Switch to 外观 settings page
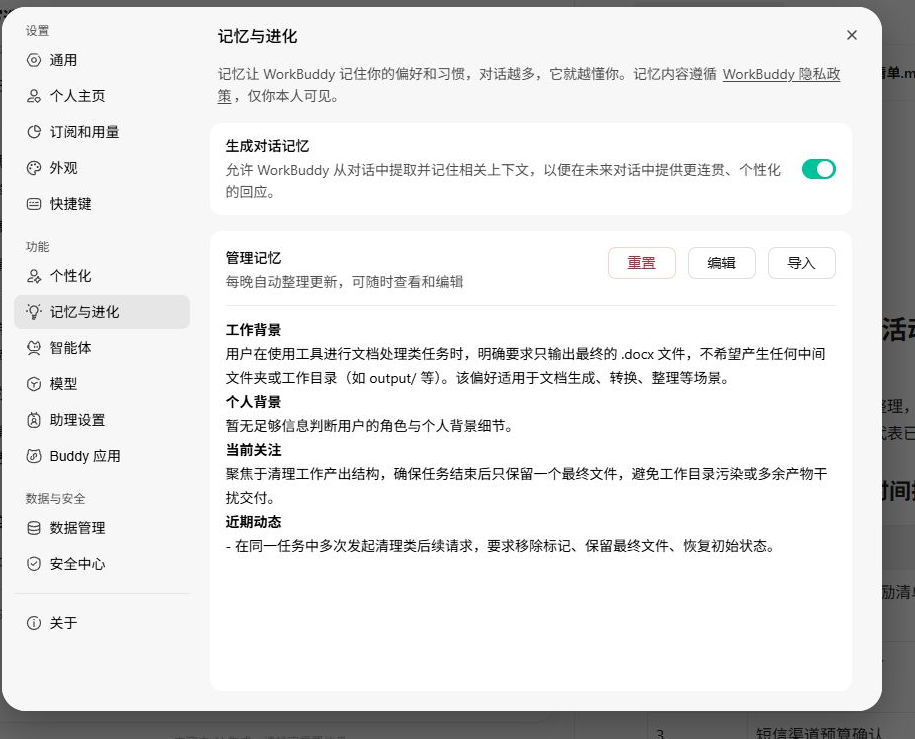The height and width of the screenshot is (739, 915). click(102, 168)
